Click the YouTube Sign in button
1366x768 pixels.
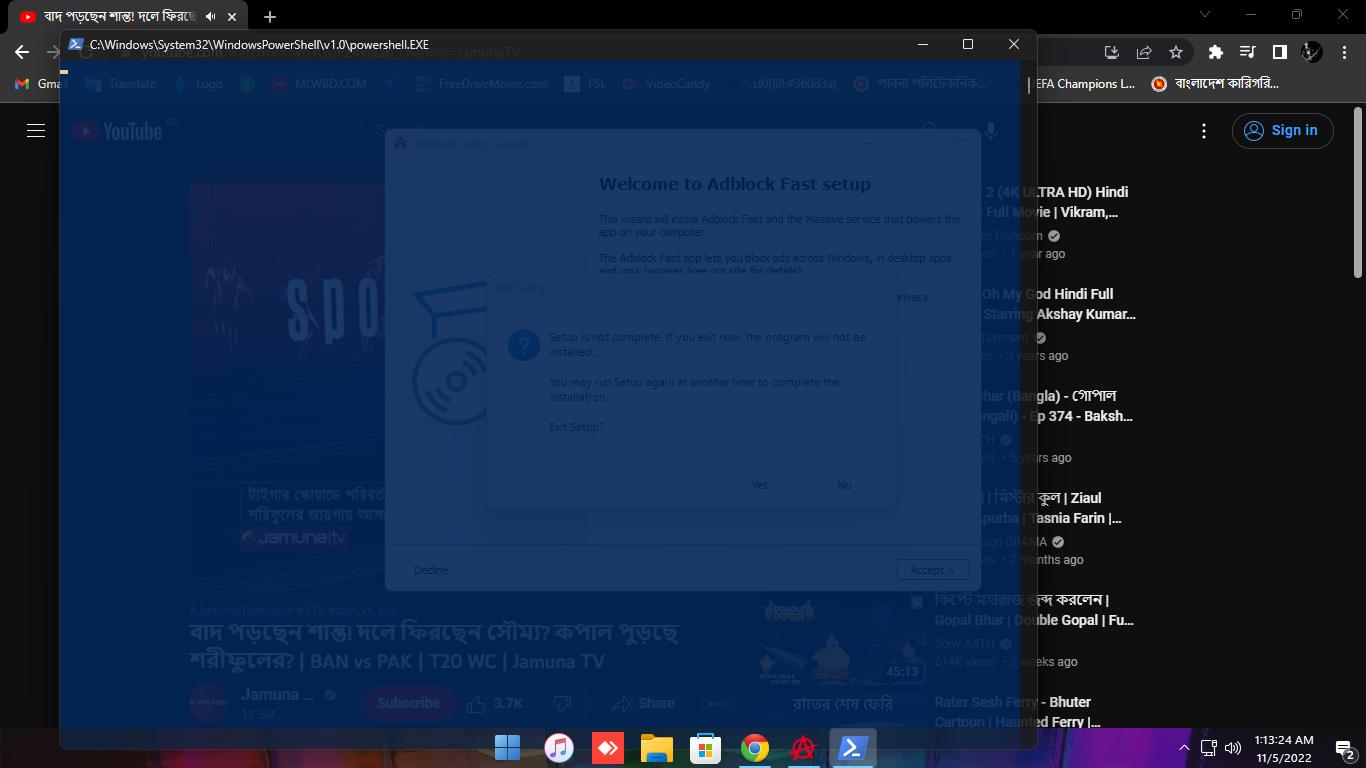tap(1282, 131)
